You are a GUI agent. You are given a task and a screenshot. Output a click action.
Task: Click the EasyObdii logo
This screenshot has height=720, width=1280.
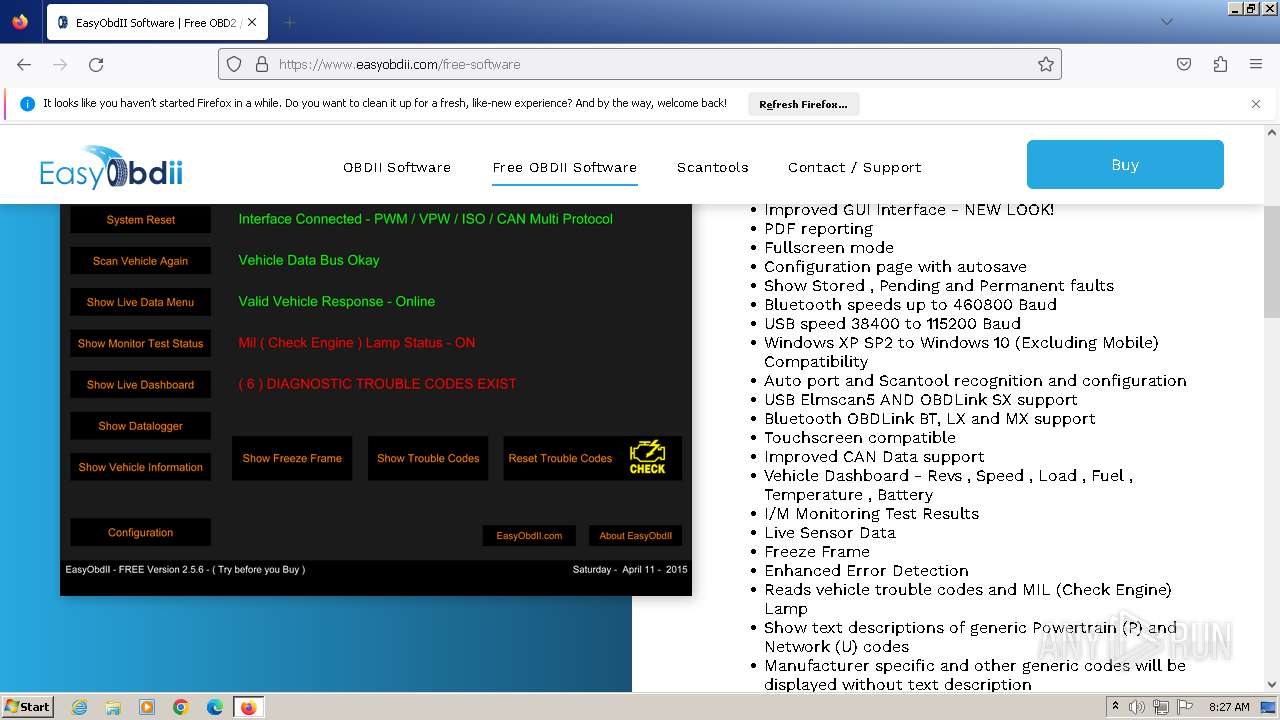111,167
